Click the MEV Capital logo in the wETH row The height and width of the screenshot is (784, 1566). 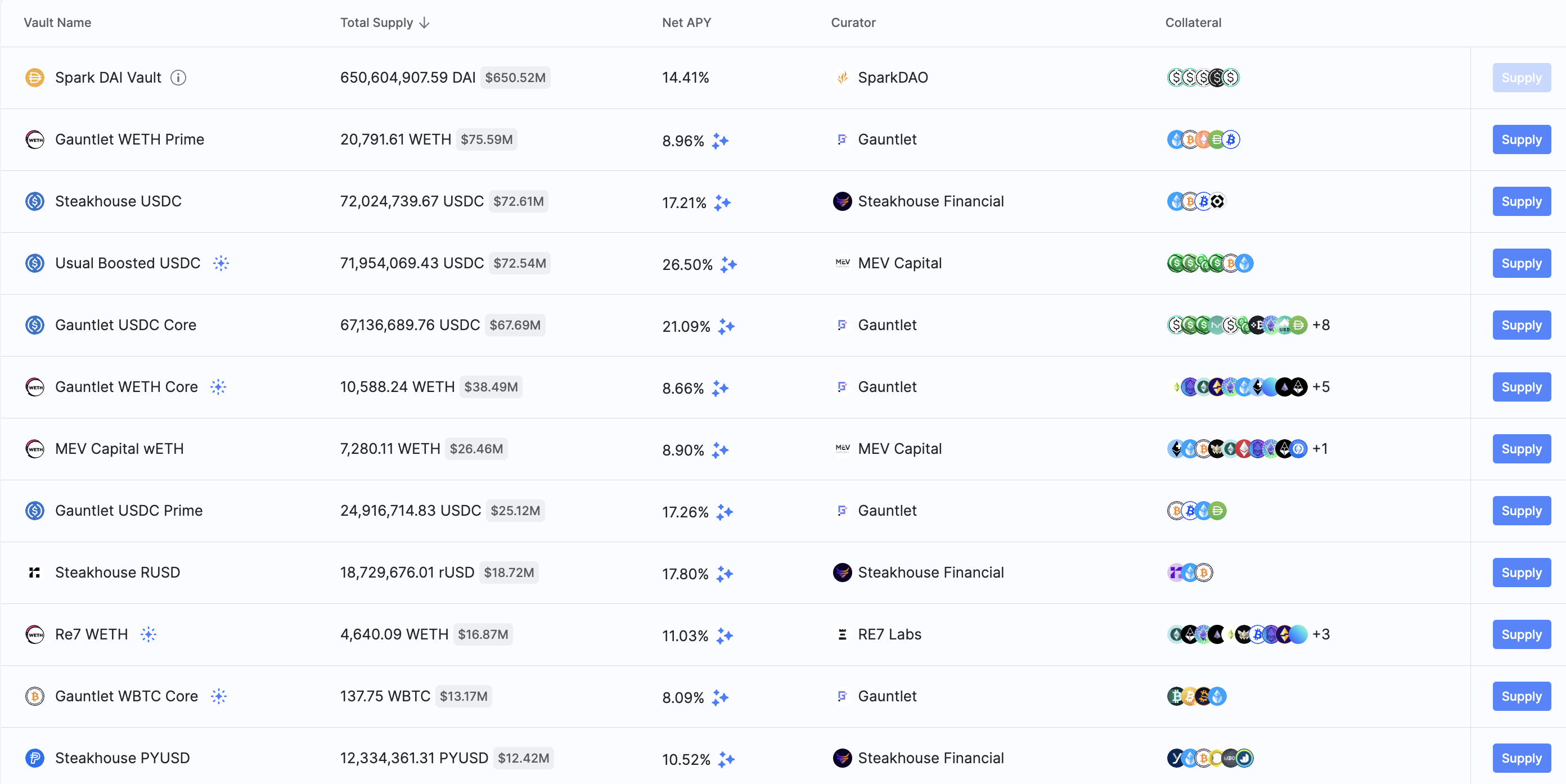coord(842,448)
